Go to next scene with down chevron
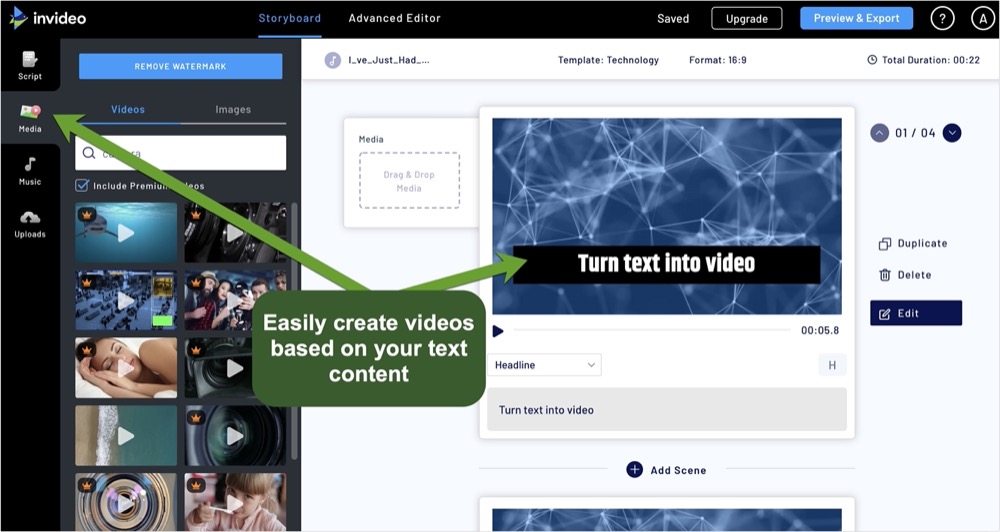 (x=952, y=133)
